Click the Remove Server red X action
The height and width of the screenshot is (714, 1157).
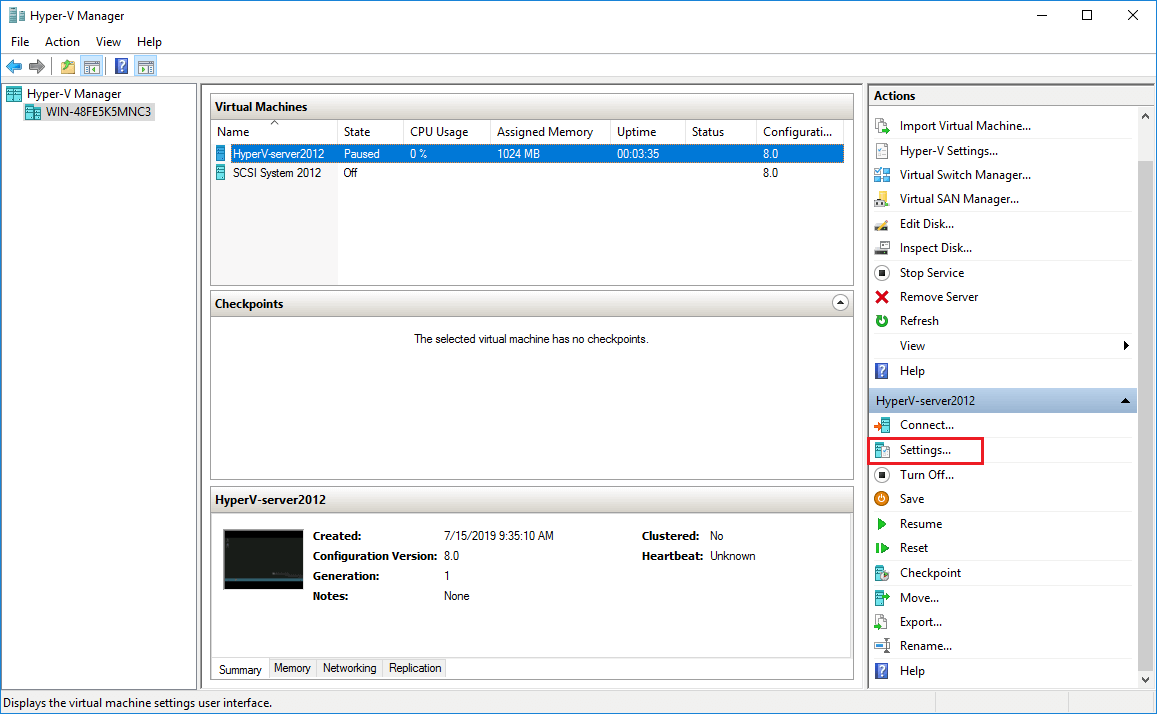938,297
